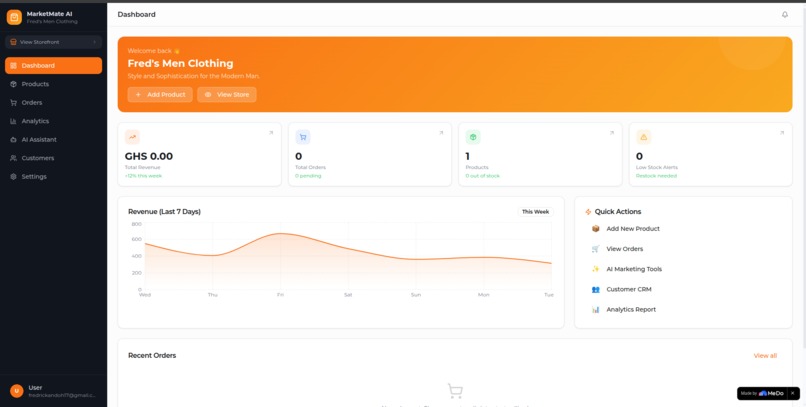Viewport: 806px width, 407px height.
Task: Click the people icon beside Customer CRM
Action: click(595, 289)
